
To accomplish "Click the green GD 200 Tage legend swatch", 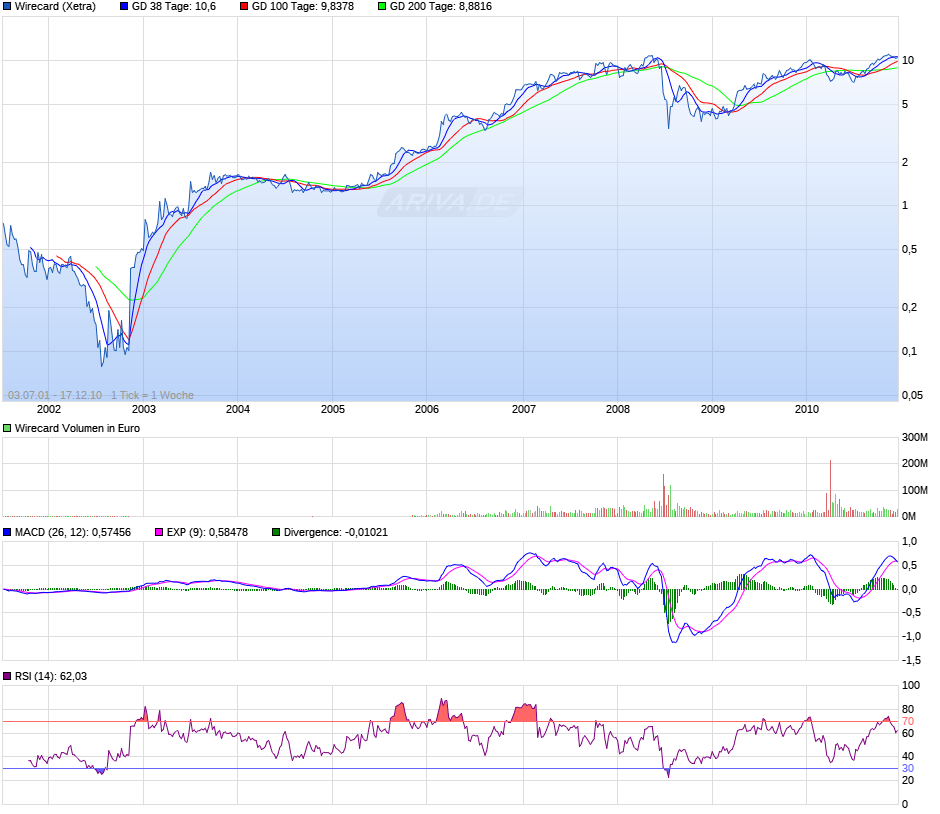I will tap(381, 6).
